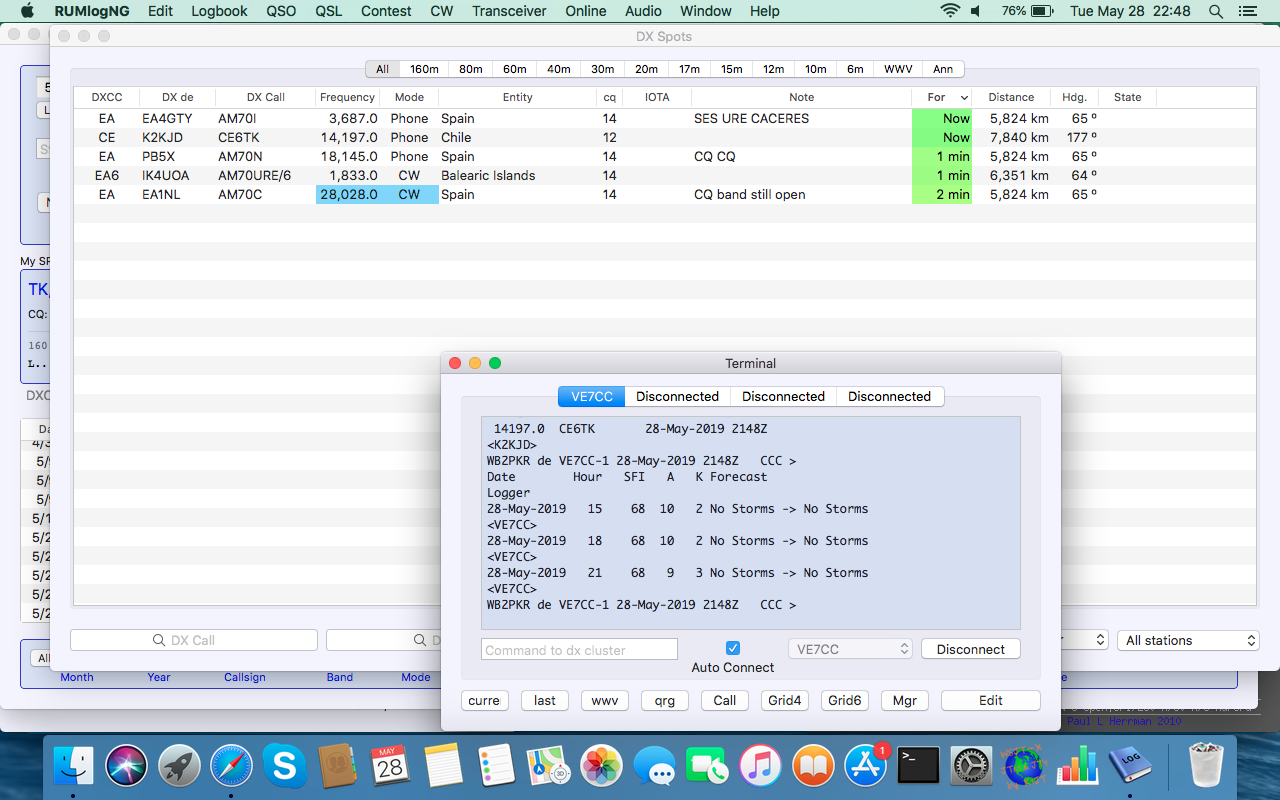
Task: Open Notes app in the dock
Action: coord(443,767)
